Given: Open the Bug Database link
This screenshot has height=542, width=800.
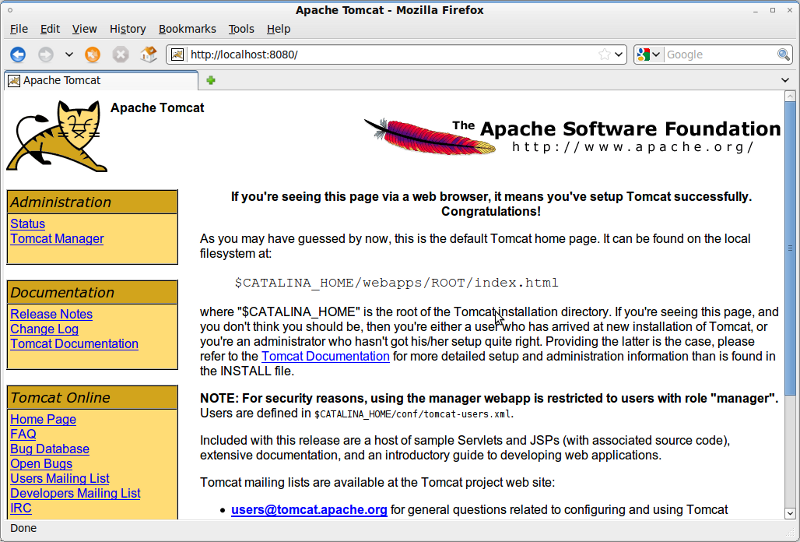Looking at the screenshot, I should click(x=50, y=449).
